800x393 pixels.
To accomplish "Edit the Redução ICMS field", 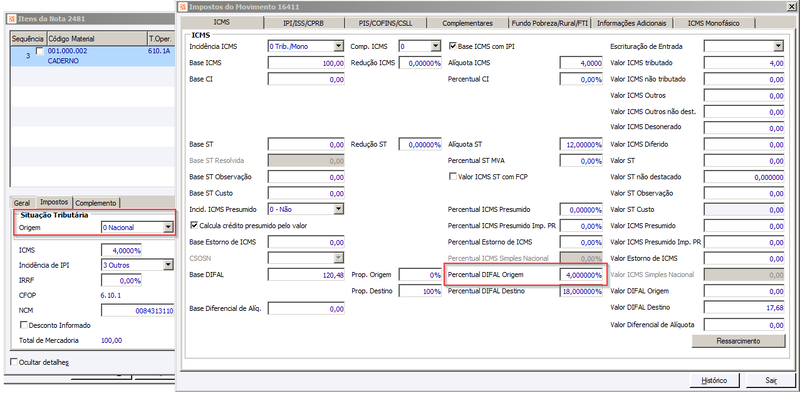I will (x=420, y=63).
